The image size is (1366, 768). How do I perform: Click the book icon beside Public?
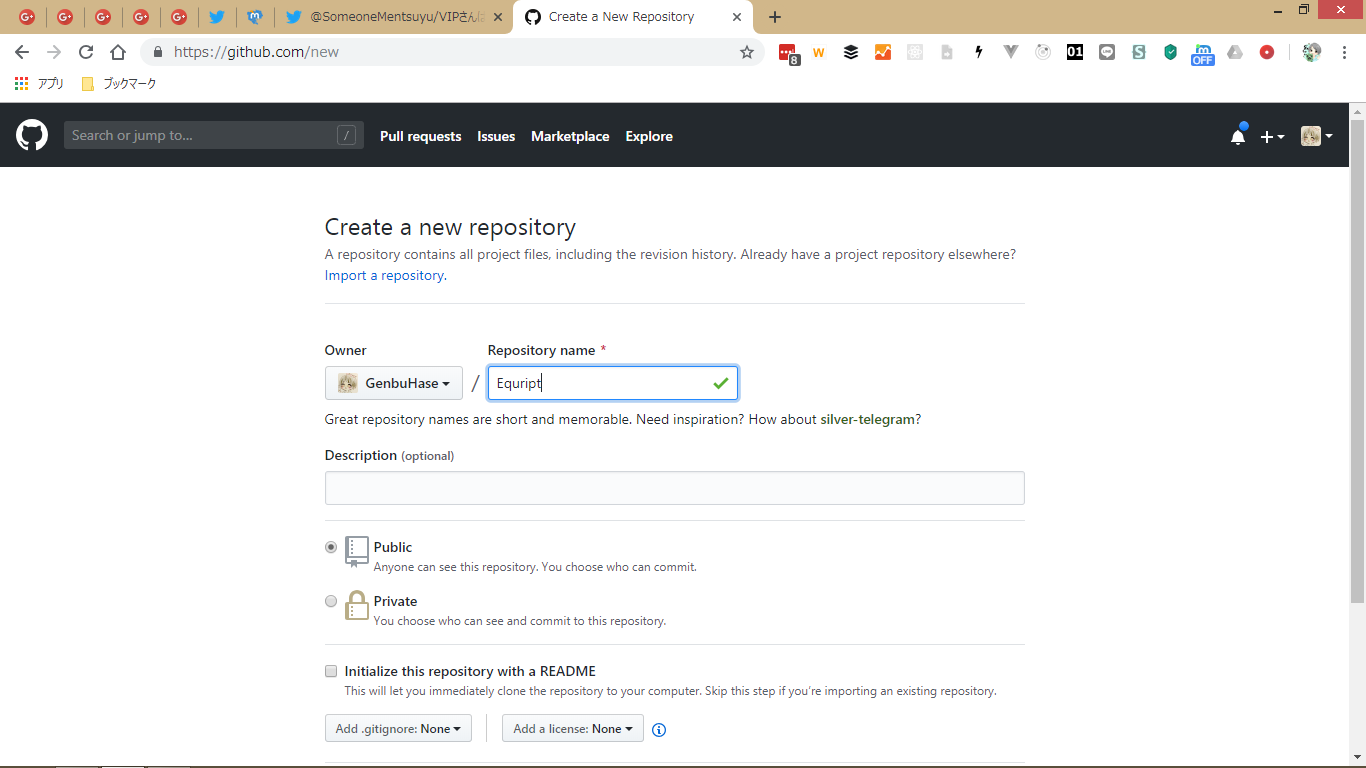357,552
